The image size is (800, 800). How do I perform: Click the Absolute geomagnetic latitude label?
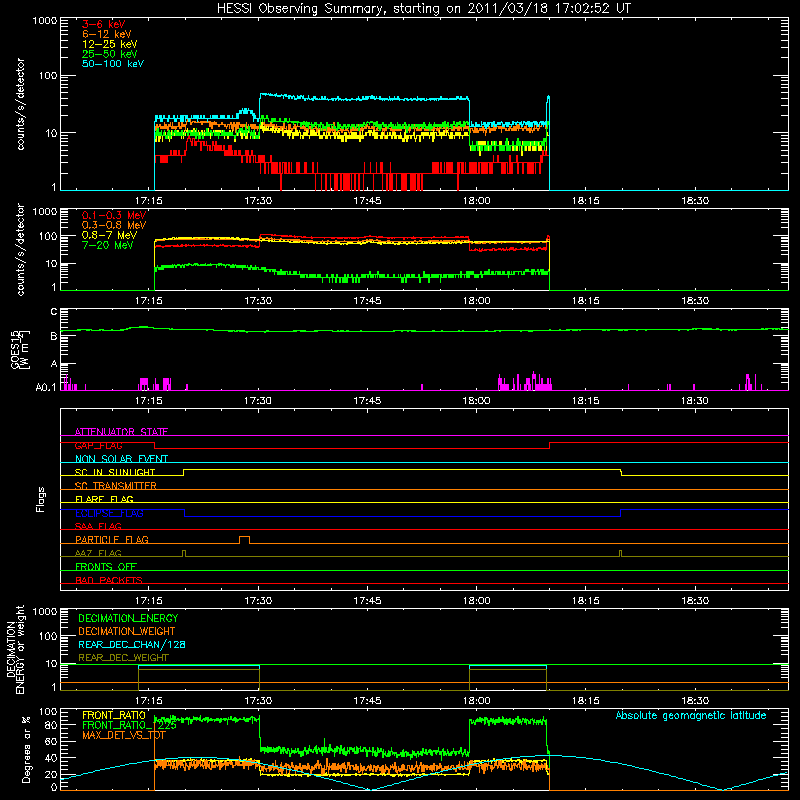(x=691, y=715)
